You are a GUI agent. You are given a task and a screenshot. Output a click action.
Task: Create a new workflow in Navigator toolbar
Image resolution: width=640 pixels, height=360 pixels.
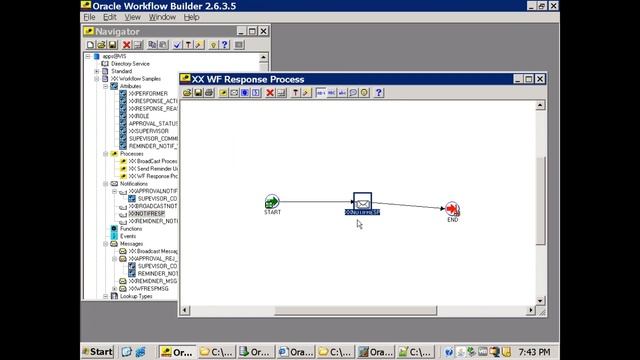tap(90, 45)
